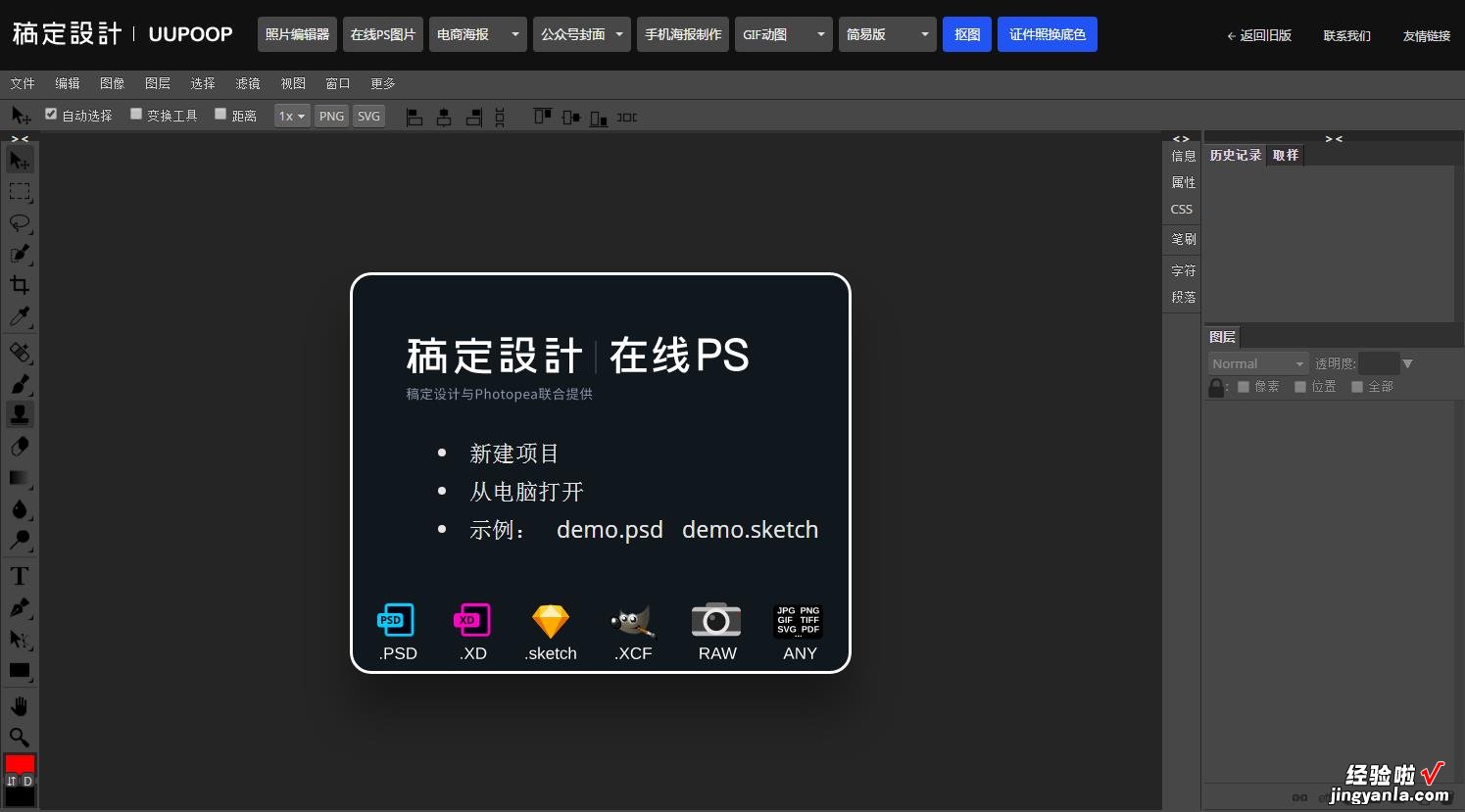Click the align horizontal centers icon

coord(444,117)
